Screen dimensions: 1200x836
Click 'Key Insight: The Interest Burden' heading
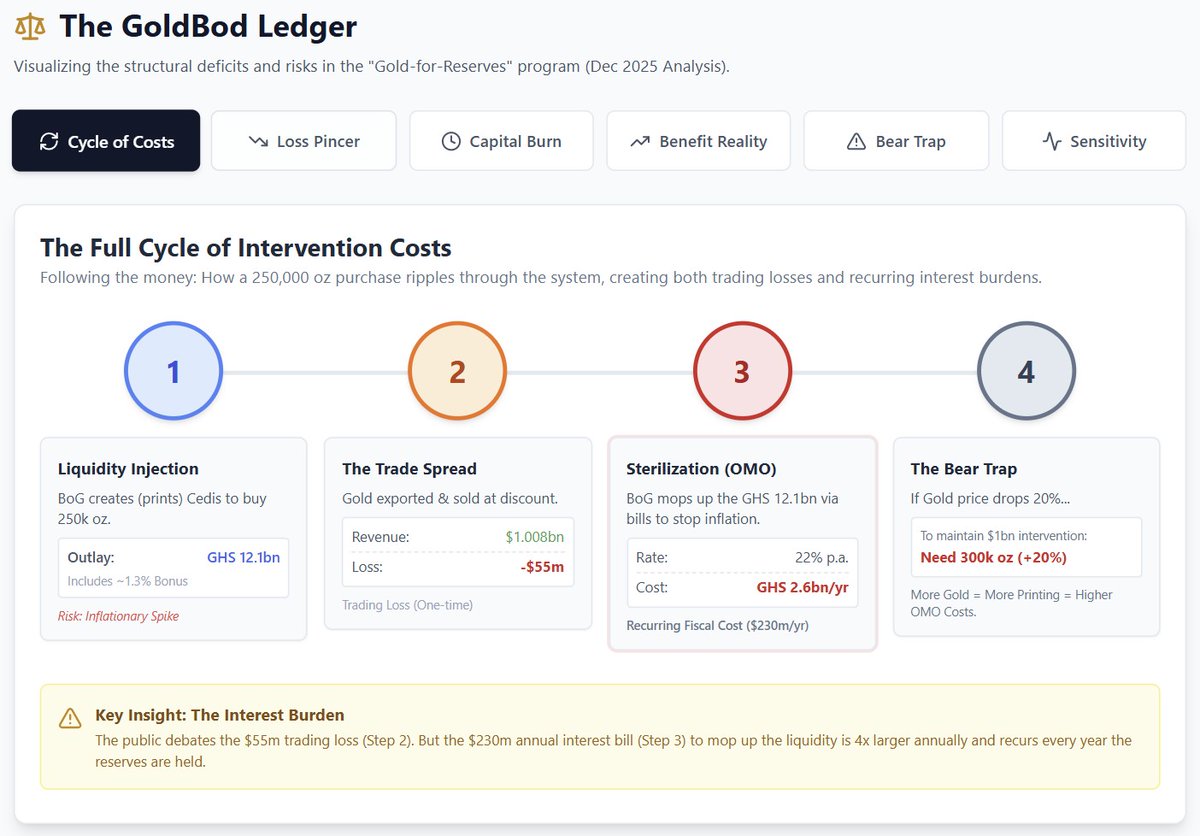[x=220, y=716]
